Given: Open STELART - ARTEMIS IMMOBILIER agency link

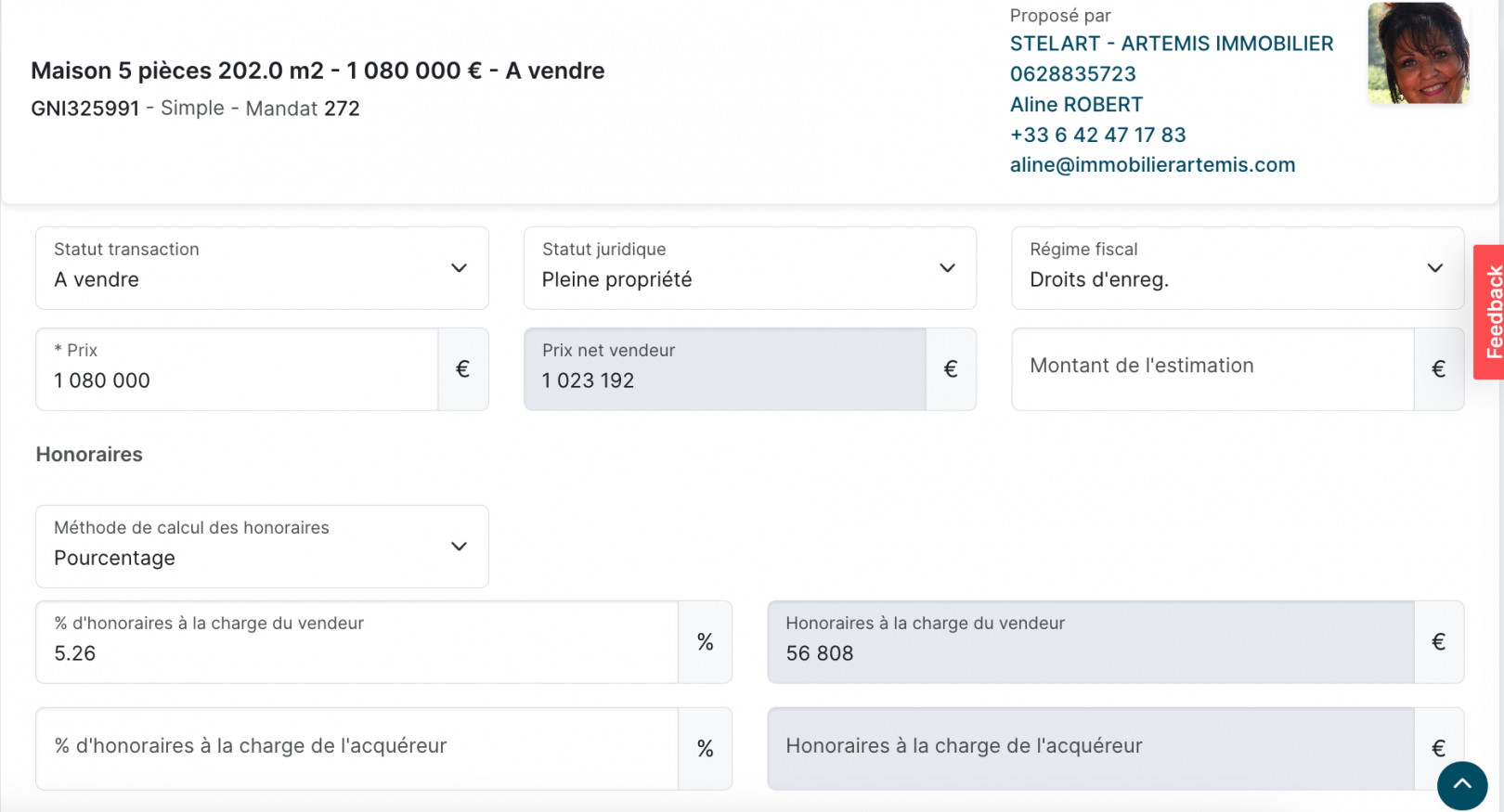Looking at the screenshot, I should click(x=1171, y=44).
